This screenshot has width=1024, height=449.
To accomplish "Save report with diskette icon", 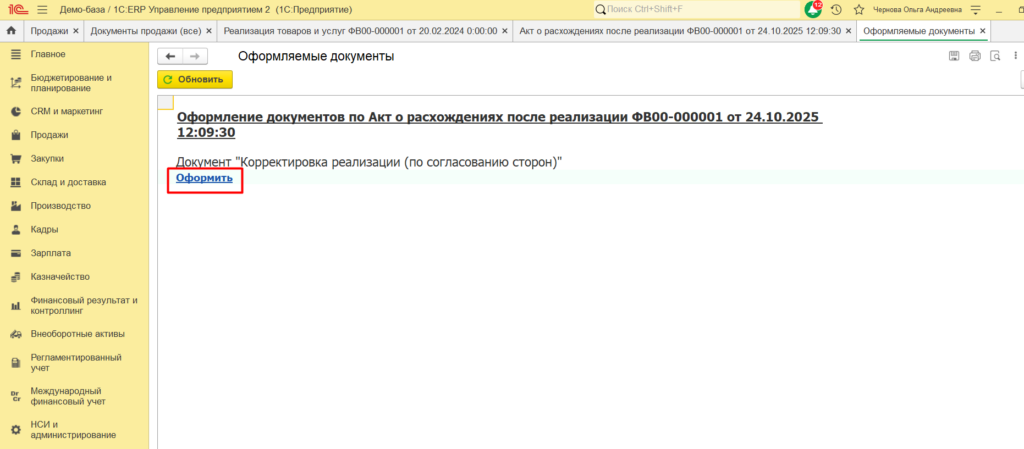I will tap(954, 56).
